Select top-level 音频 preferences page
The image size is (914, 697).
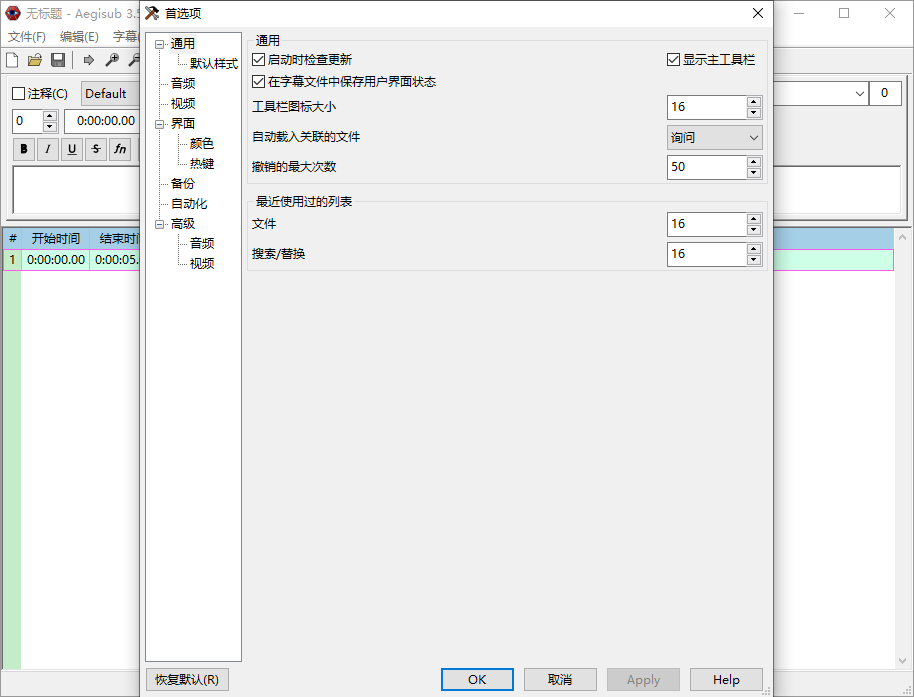click(182, 83)
